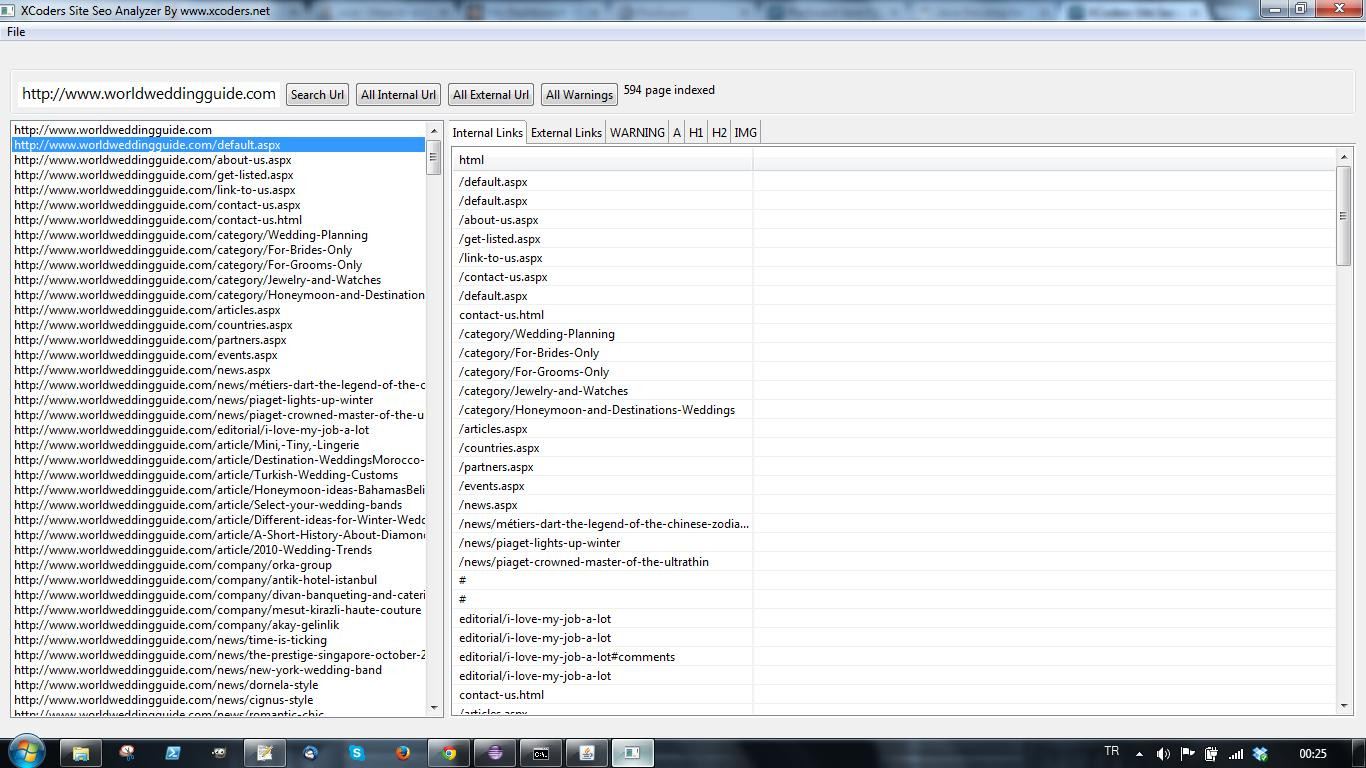Select the /countries.aspx URL in left list
The height and width of the screenshot is (768, 1366).
pyautogui.click(x=219, y=324)
